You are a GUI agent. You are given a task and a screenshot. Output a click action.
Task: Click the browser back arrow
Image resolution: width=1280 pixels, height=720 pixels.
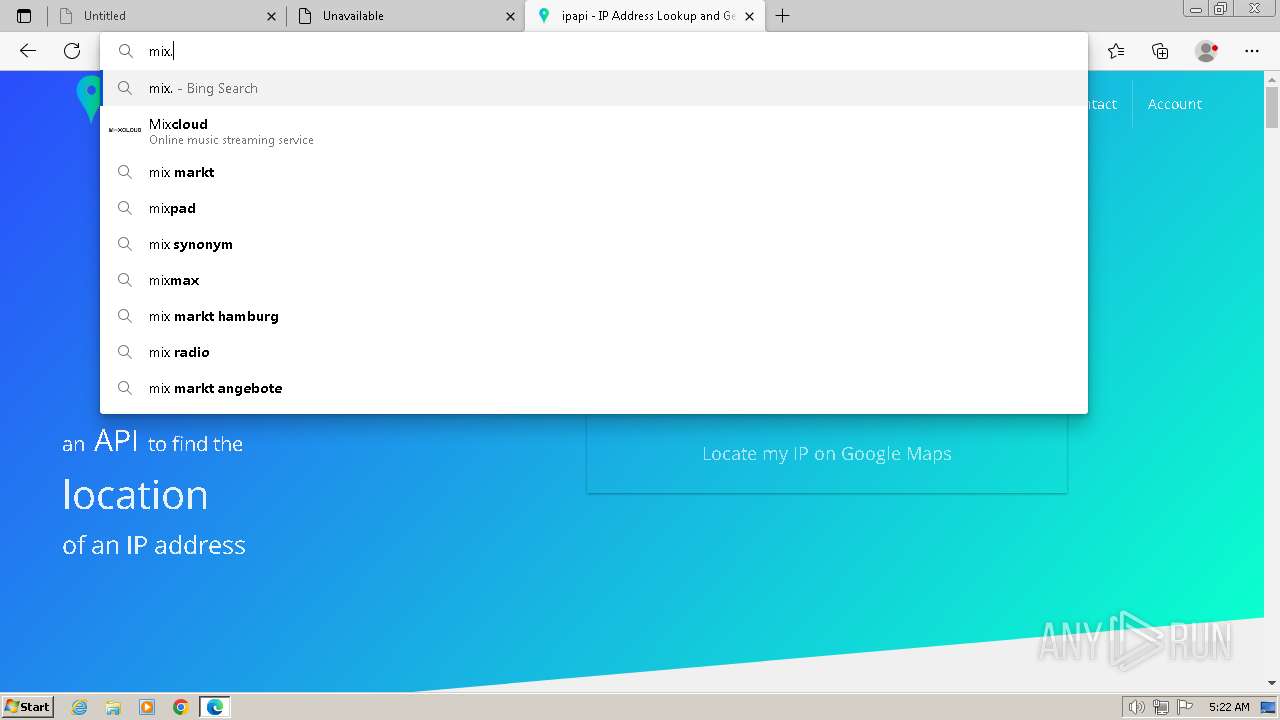[28, 51]
